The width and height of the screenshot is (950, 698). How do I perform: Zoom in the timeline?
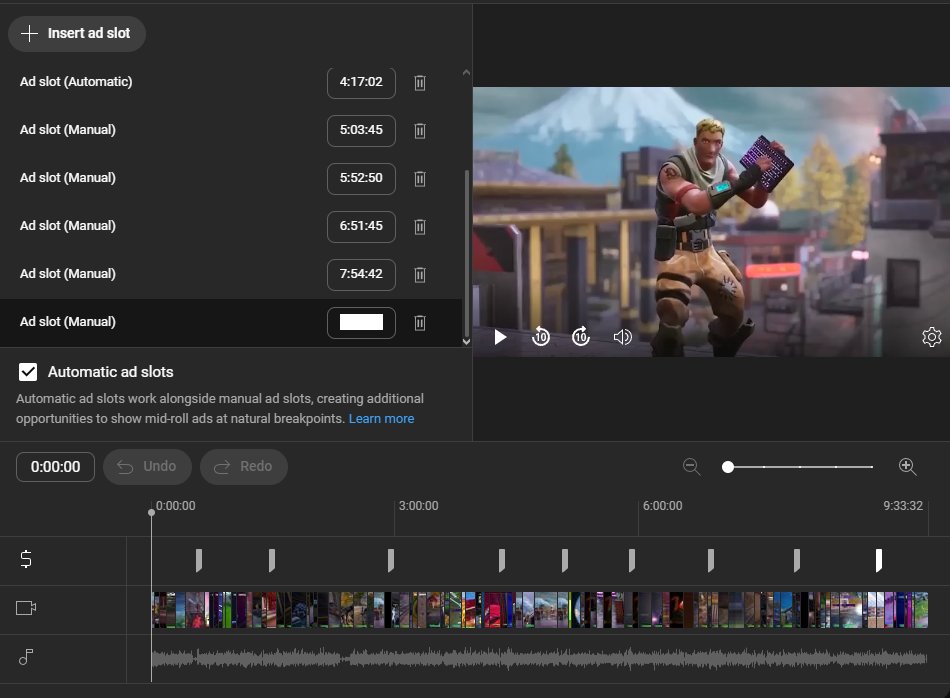(907, 467)
